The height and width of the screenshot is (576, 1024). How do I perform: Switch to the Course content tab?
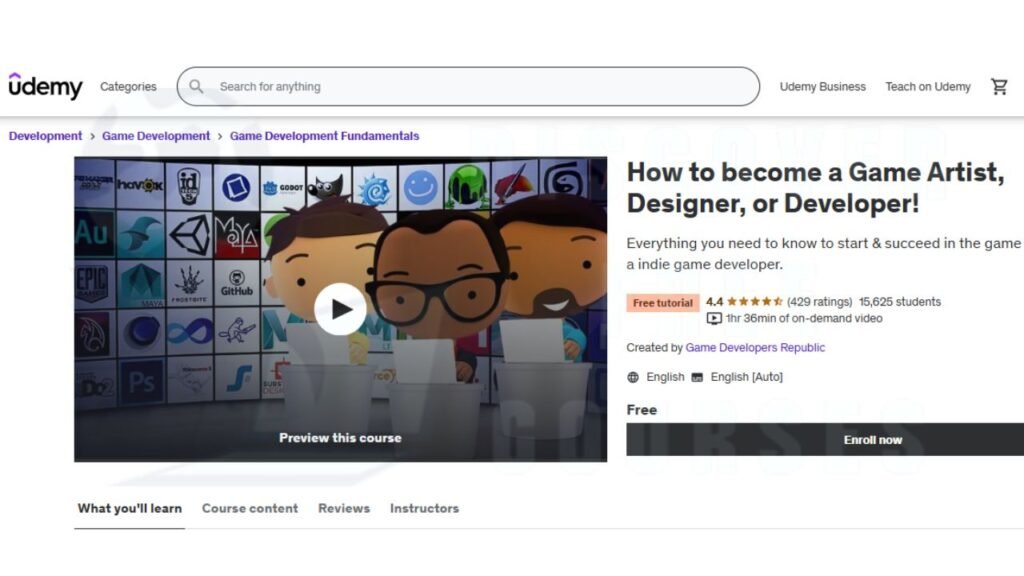tap(249, 508)
